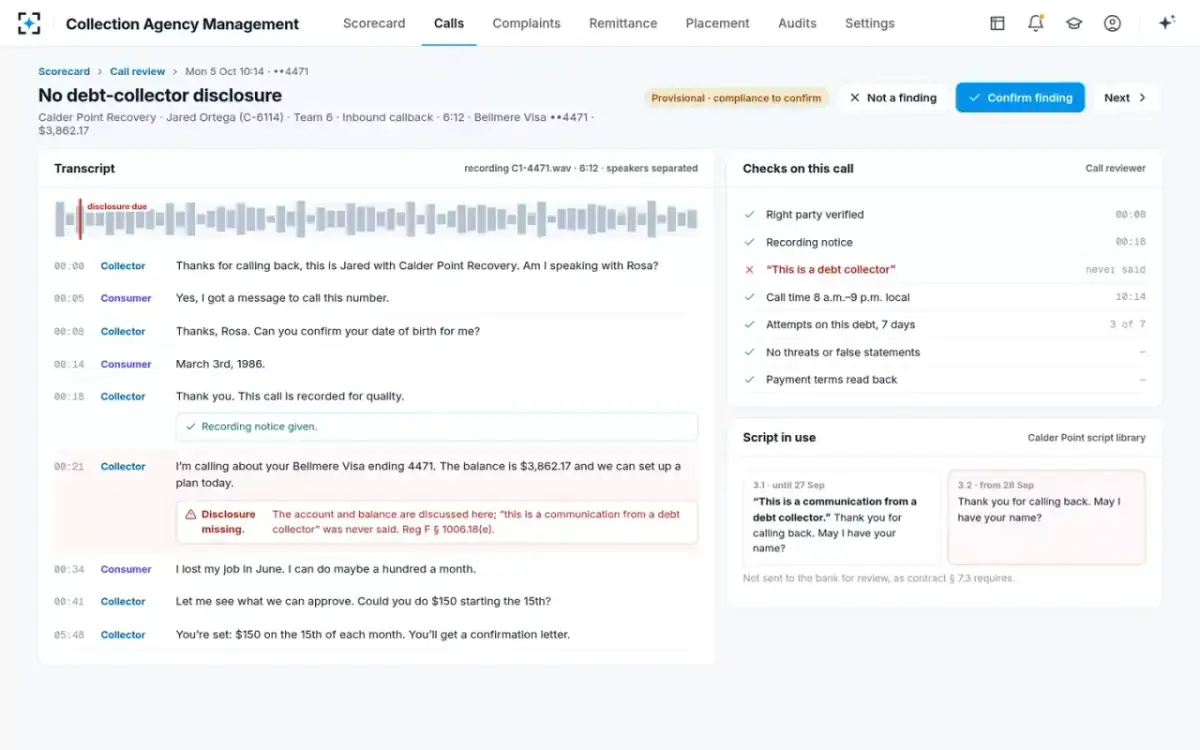1200x750 pixels.
Task: Open notifications bell icon
Action: (1036, 23)
